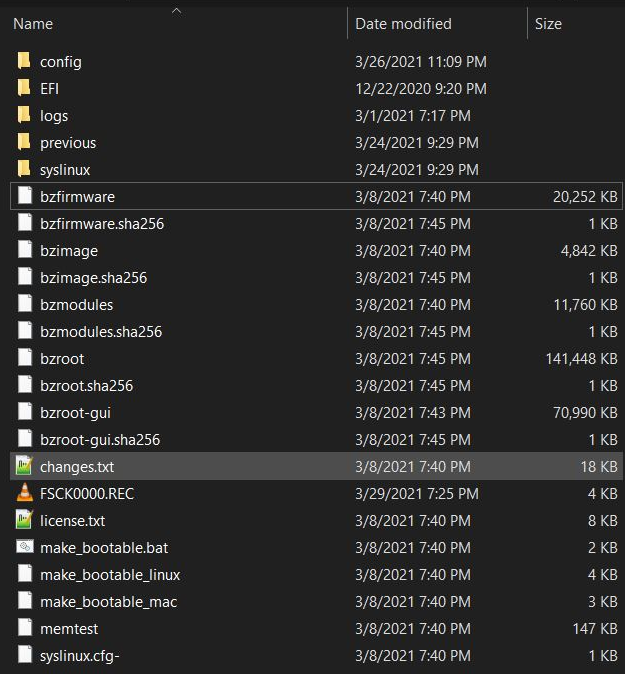Click the bzroot-gui.sha256 file name
The width and height of the screenshot is (625, 674).
click(x=100, y=440)
